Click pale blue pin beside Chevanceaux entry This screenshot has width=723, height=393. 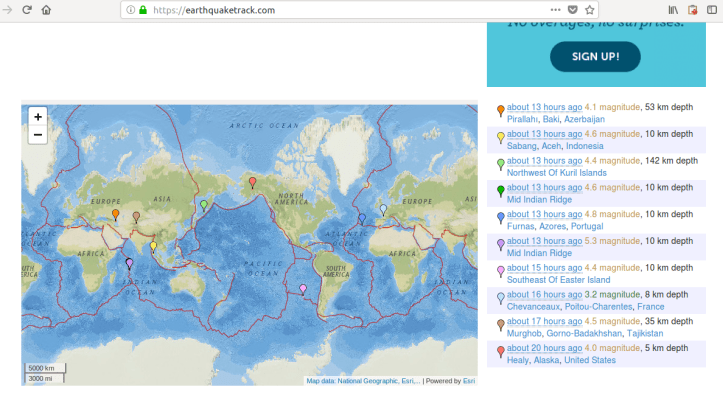(x=501, y=298)
